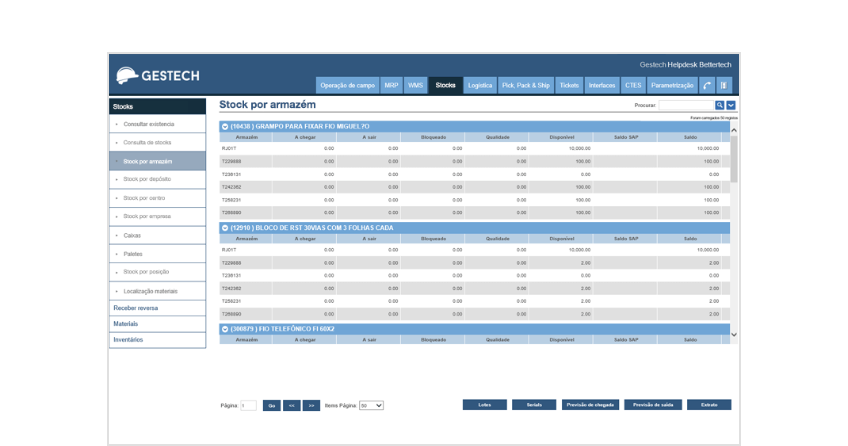Image resolution: width=848 pixels, height=446 pixels.
Task: Open the advanced search dropdown arrow
Action: [731, 105]
